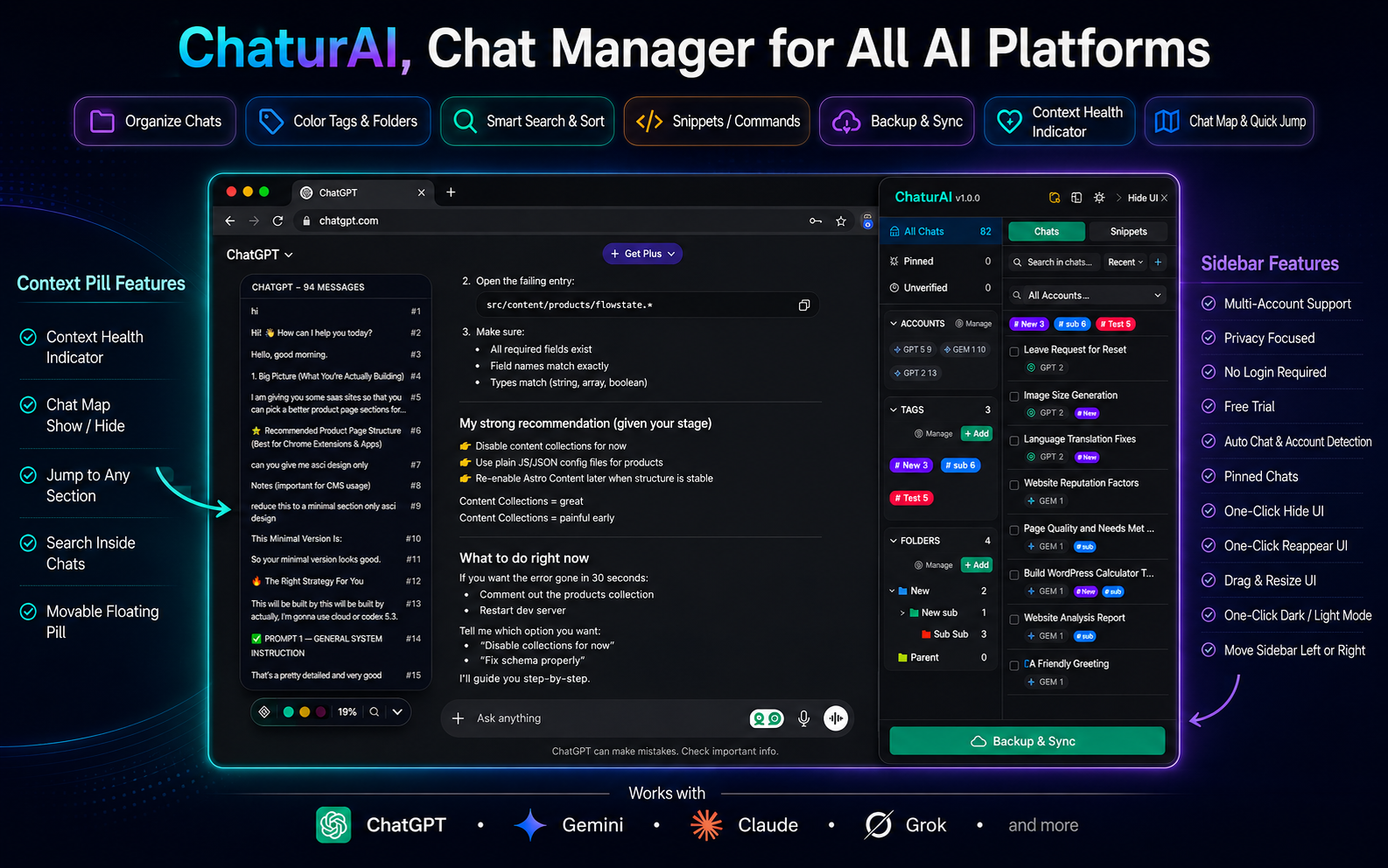
Task: Check the Language Translation Fixes chat
Action: pos(1014,440)
